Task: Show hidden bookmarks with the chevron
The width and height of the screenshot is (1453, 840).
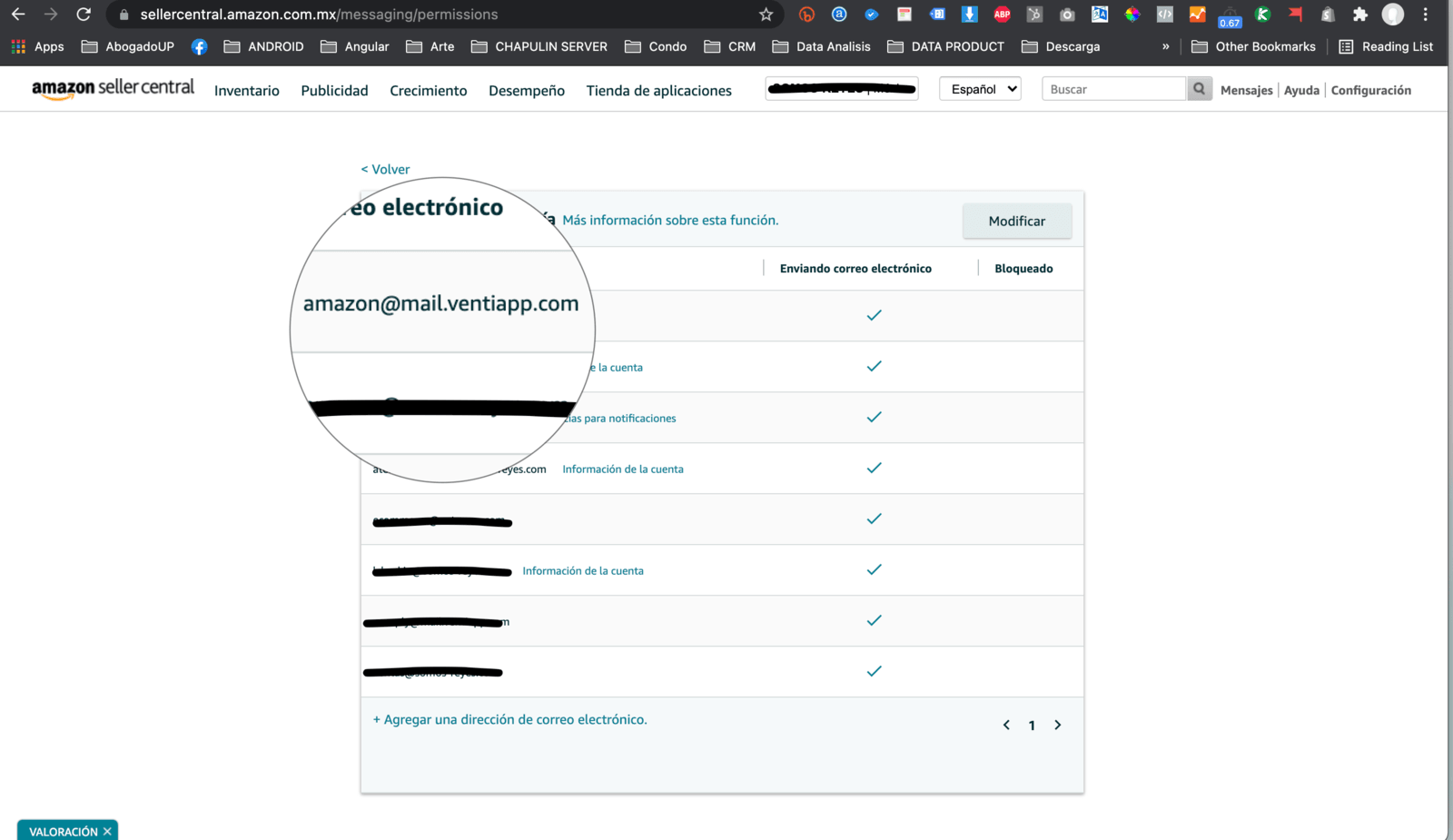Action: 1166,46
